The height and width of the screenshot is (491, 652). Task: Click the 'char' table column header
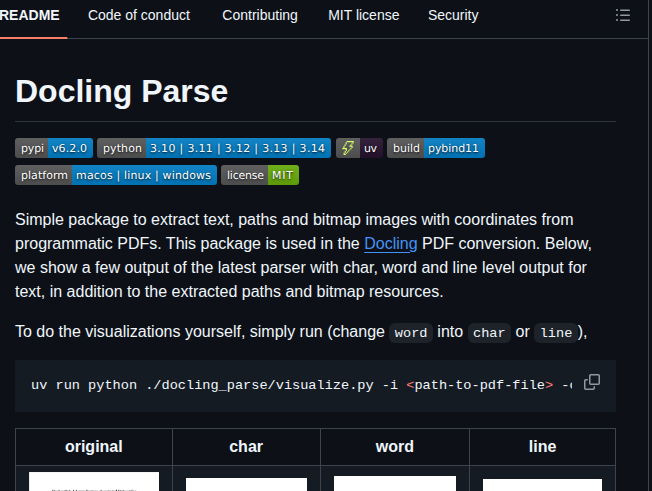click(x=246, y=447)
